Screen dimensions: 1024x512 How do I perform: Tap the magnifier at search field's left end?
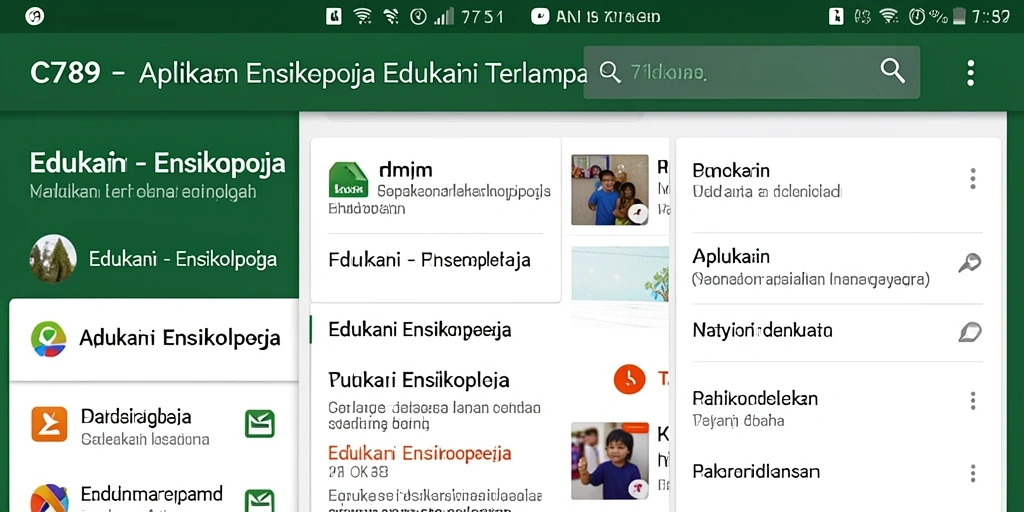(609, 72)
